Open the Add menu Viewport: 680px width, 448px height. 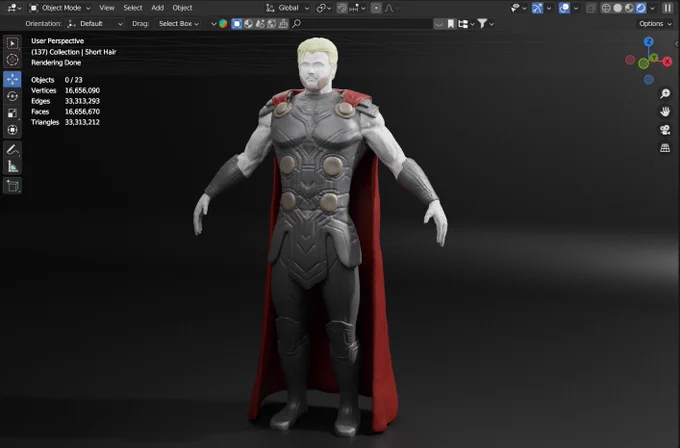click(x=157, y=8)
